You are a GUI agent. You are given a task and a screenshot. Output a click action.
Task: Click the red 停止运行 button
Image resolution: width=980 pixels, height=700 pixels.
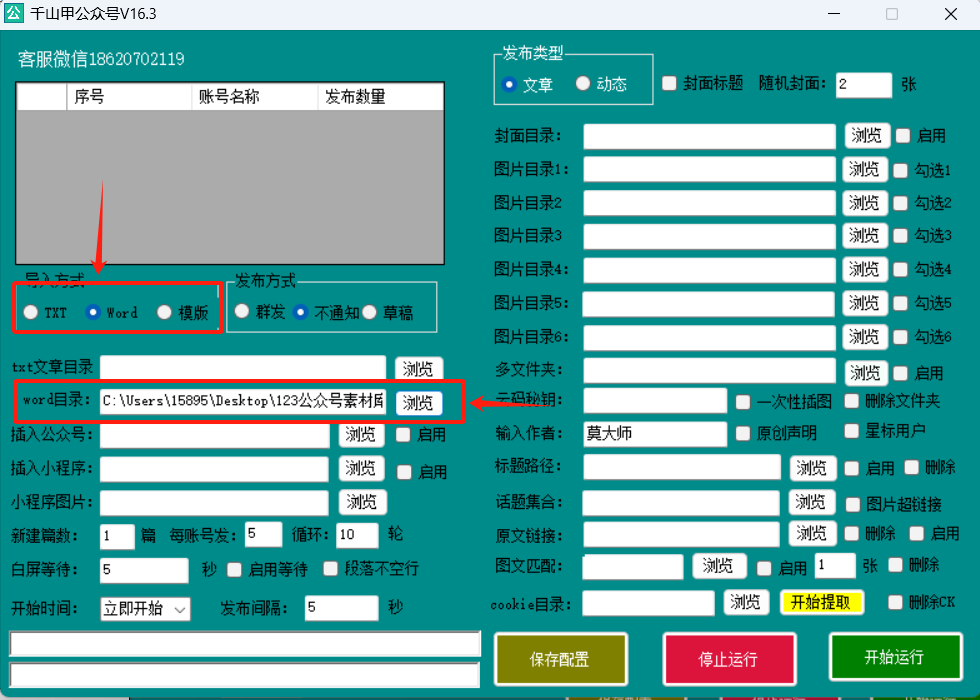coord(729,659)
